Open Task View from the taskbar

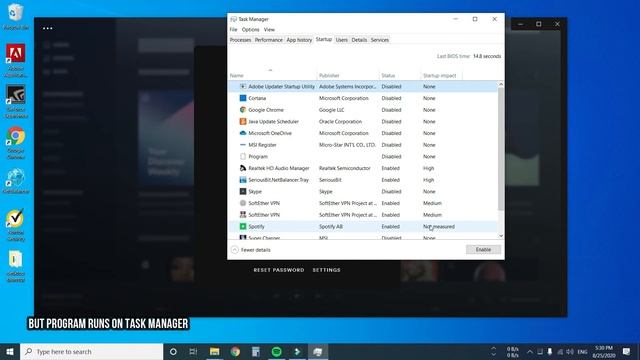(x=193, y=351)
